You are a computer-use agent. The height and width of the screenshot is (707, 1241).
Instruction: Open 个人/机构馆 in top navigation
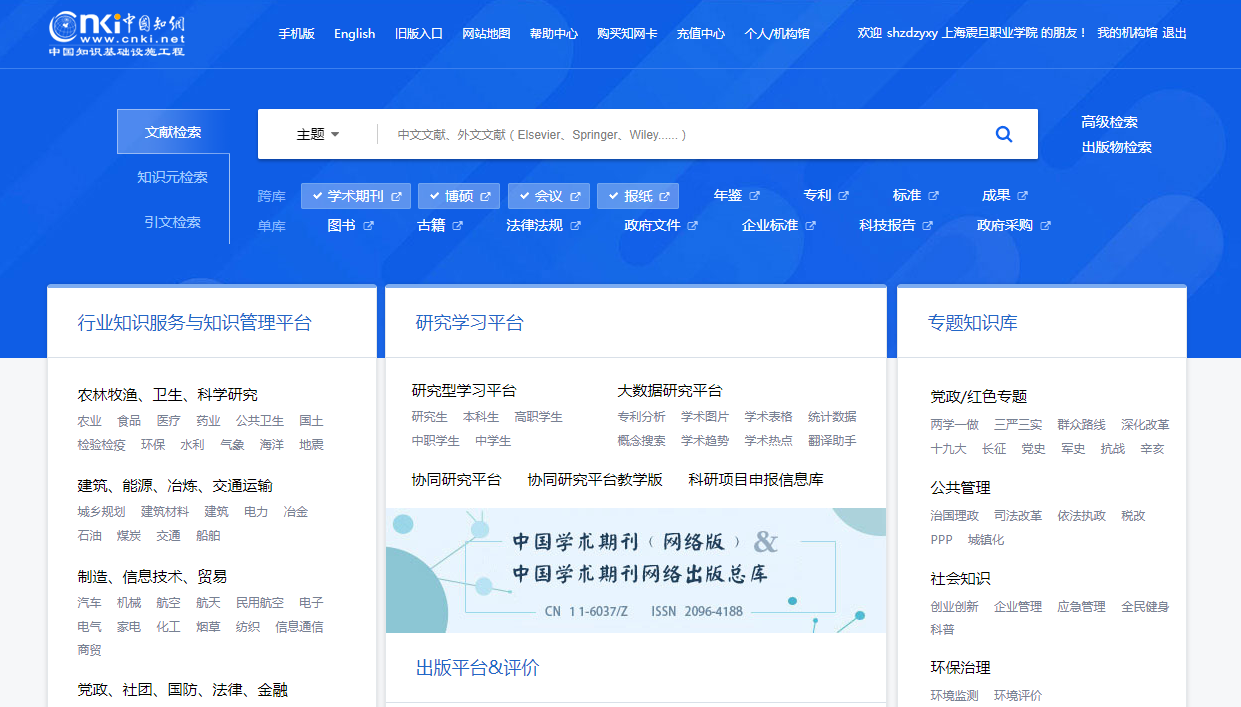point(777,33)
